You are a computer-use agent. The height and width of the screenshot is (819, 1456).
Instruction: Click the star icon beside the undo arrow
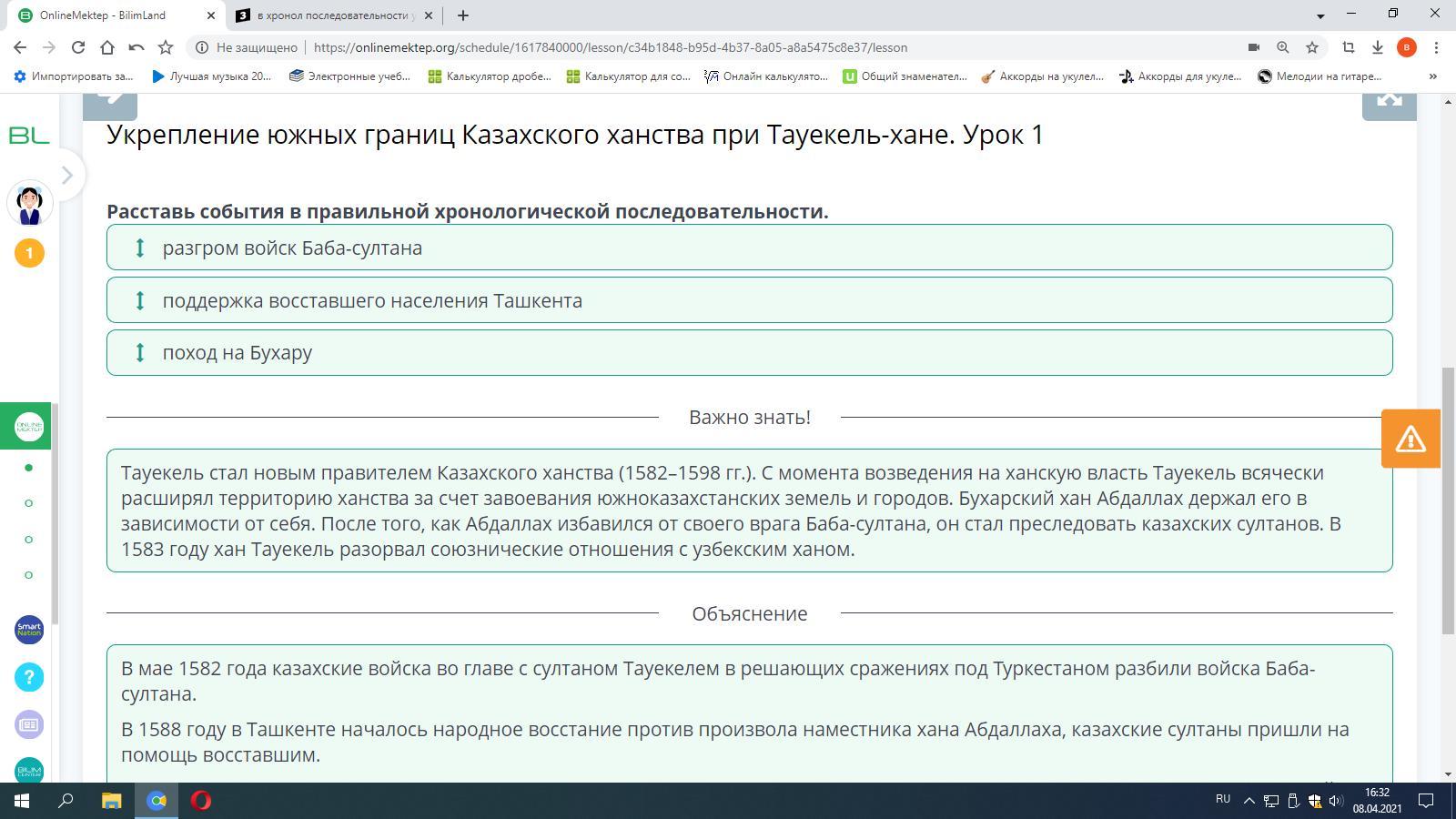pos(166,47)
